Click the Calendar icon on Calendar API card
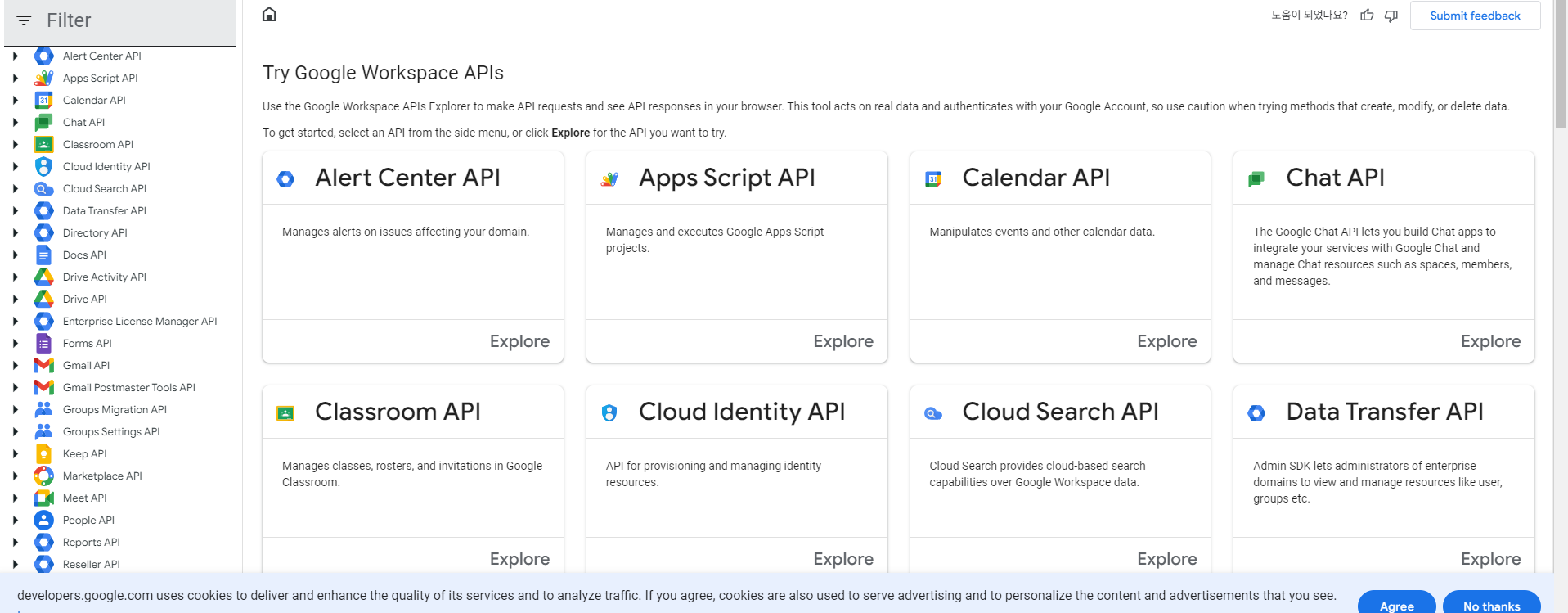Image resolution: width=1568 pixels, height=613 pixels. [933, 179]
